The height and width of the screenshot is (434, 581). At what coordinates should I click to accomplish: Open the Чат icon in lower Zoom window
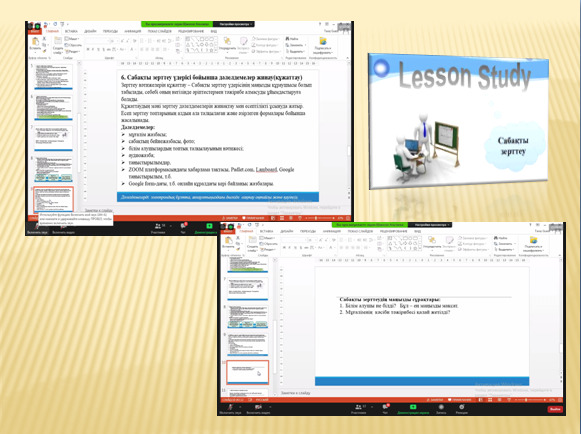[385, 407]
